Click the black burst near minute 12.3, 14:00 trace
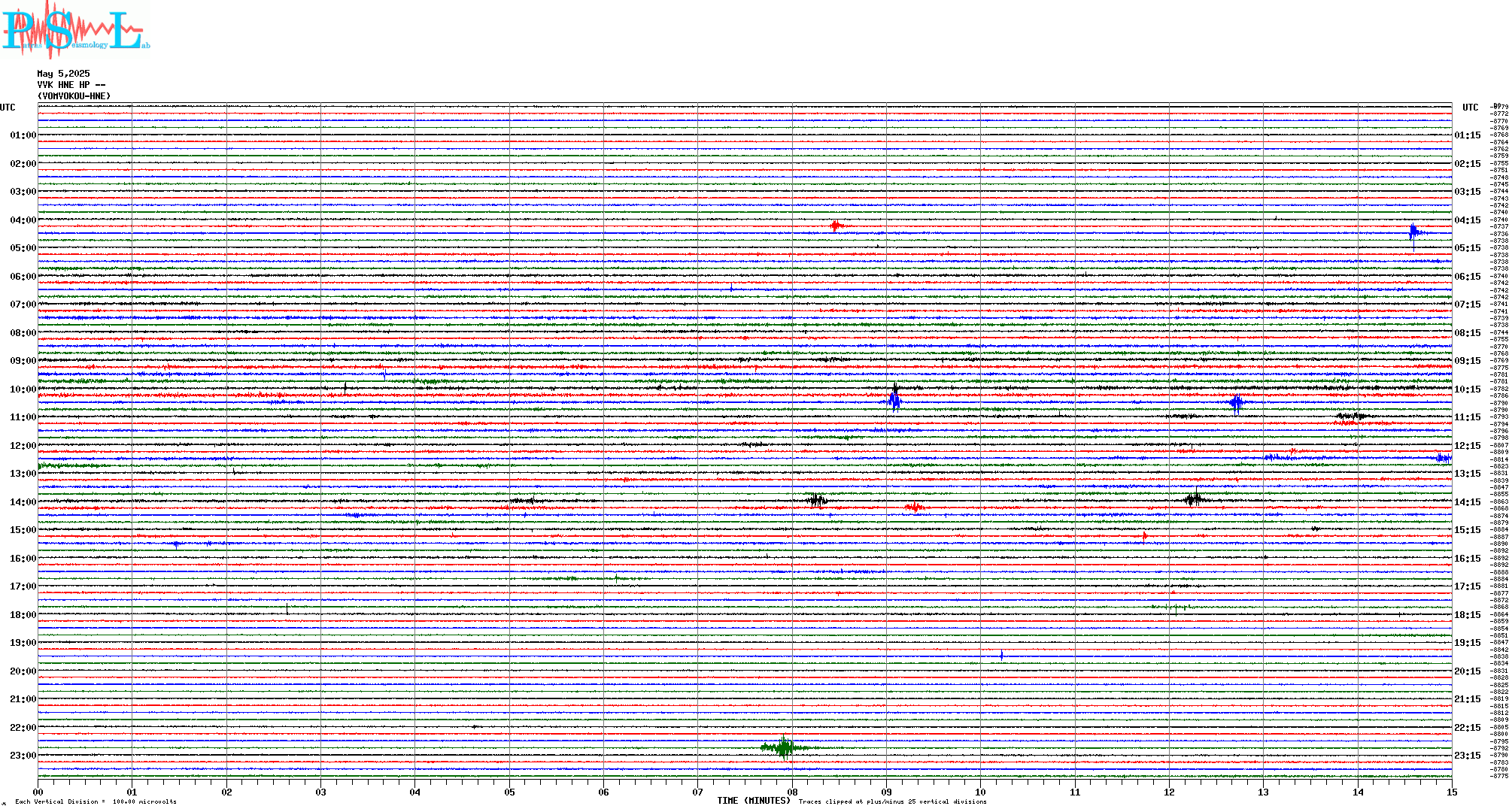This screenshot has height=812, width=1512. [x=1195, y=498]
